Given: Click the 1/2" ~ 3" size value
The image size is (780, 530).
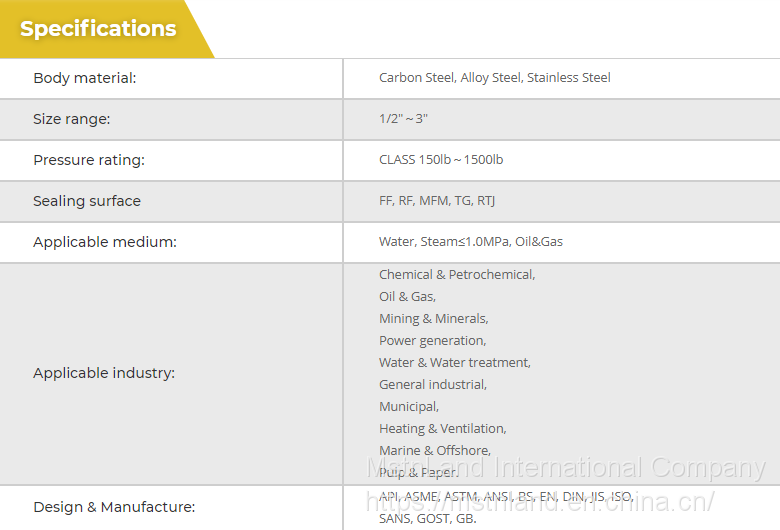Looking at the screenshot, I should [403, 119].
